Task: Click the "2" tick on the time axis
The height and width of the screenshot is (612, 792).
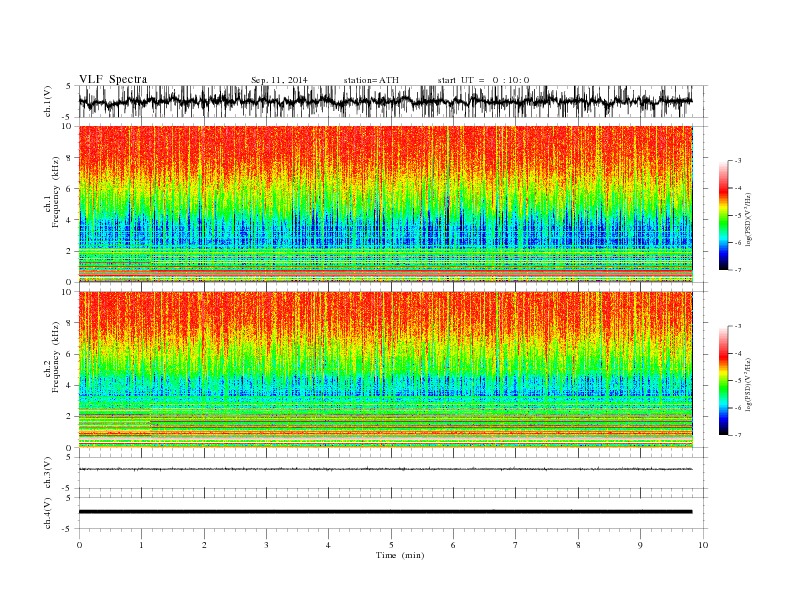Action: point(204,545)
